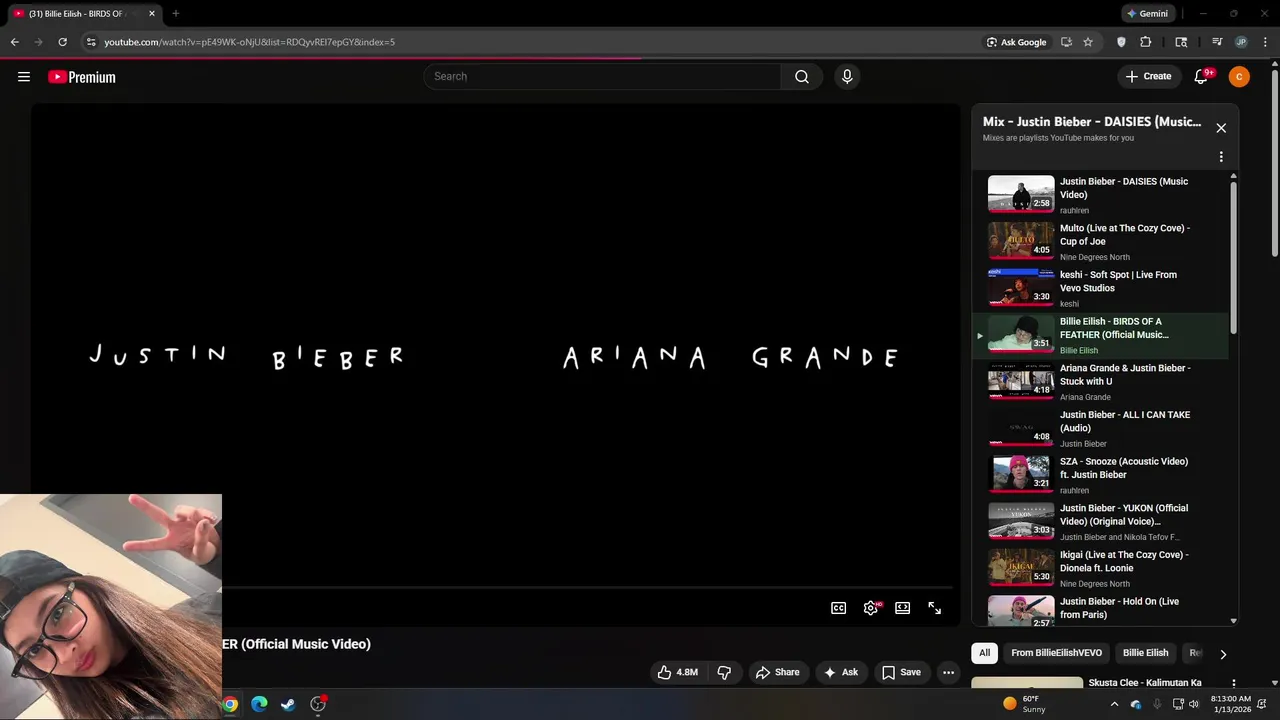Enter full screen mode
The image size is (1280, 720).
pyautogui.click(x=935, y=608)
